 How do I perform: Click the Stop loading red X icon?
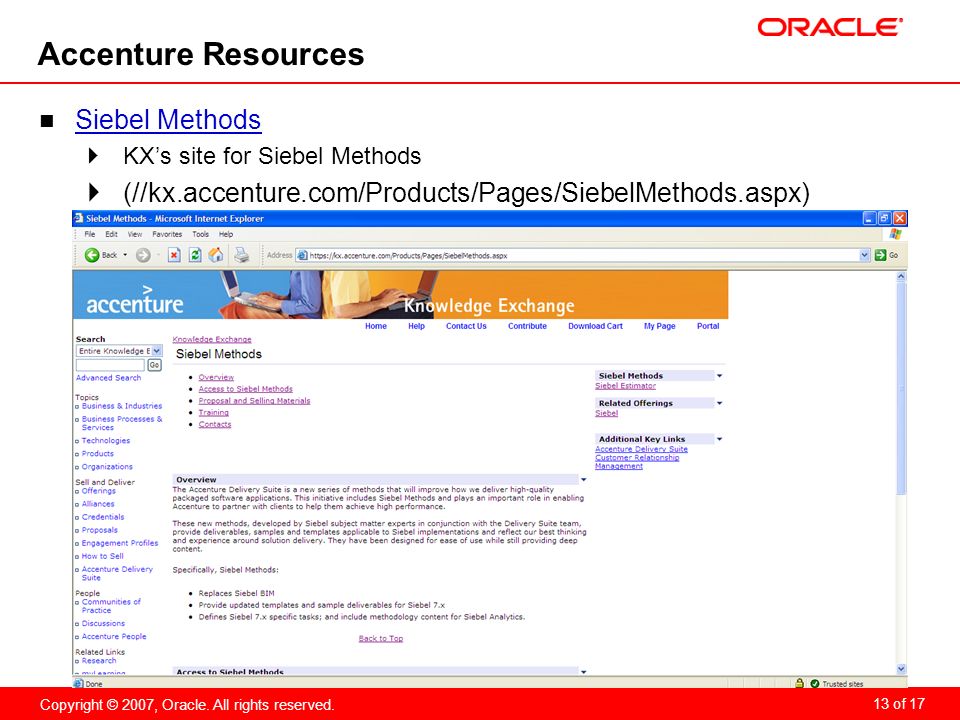pos(174,255)
